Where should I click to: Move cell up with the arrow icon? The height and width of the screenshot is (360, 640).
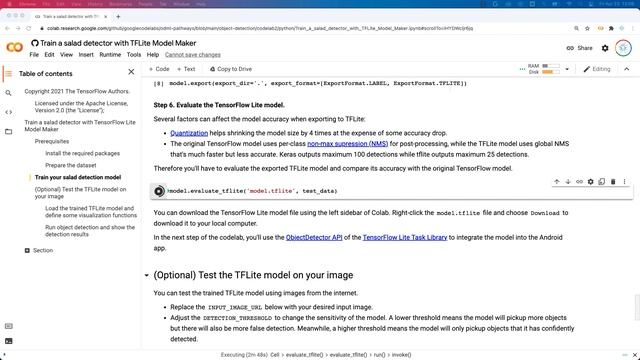pyautogui.click(x=557, y=182)
